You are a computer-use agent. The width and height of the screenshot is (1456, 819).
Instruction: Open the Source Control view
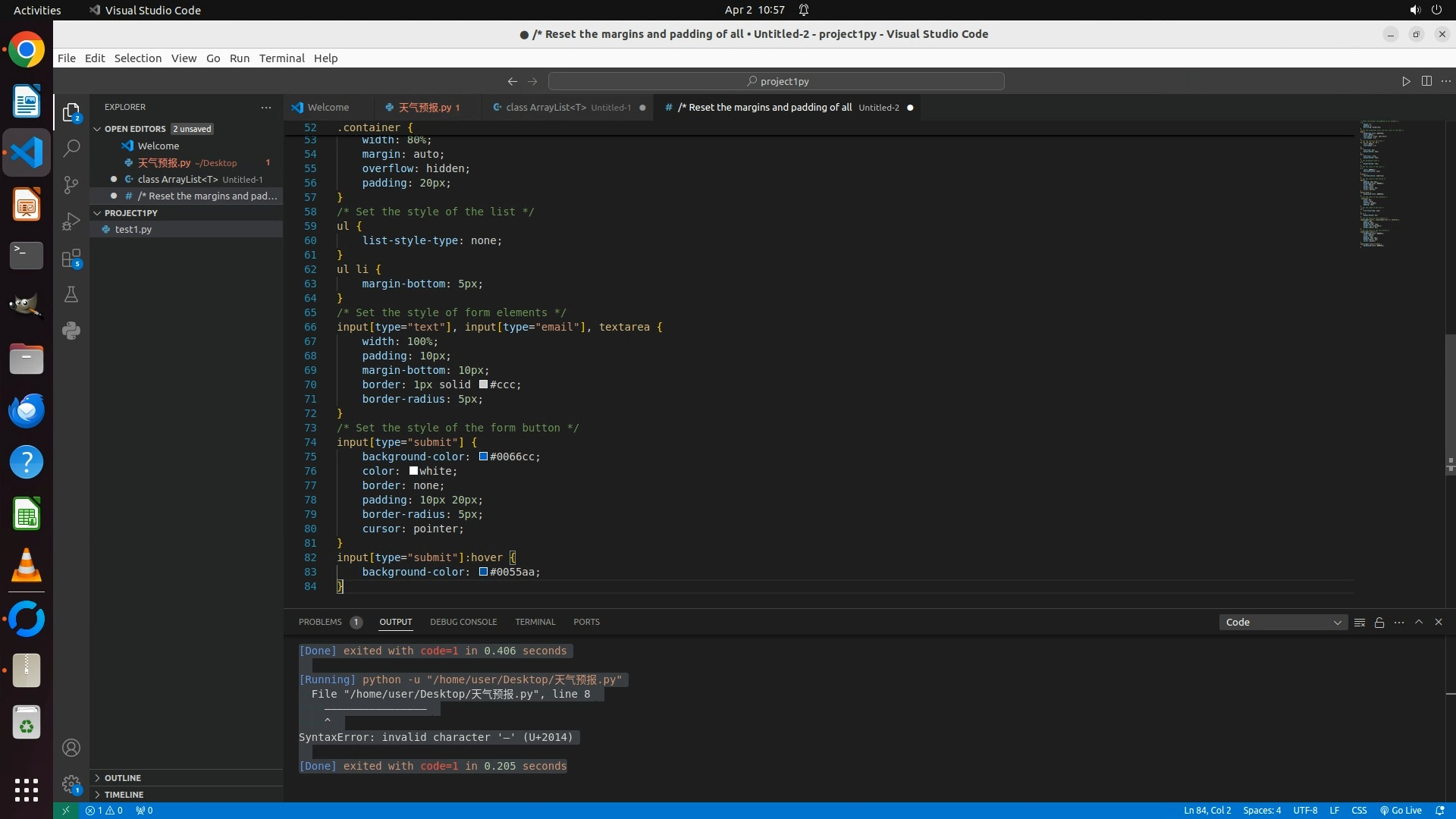tap(71, 185)
